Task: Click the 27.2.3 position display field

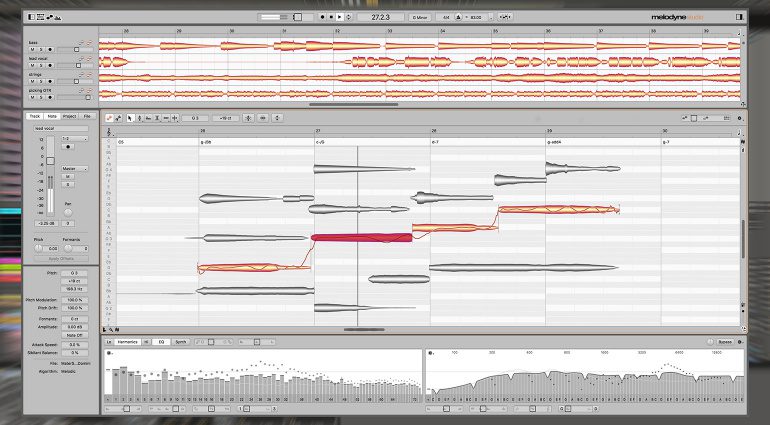Action: [x=380, y=17]
